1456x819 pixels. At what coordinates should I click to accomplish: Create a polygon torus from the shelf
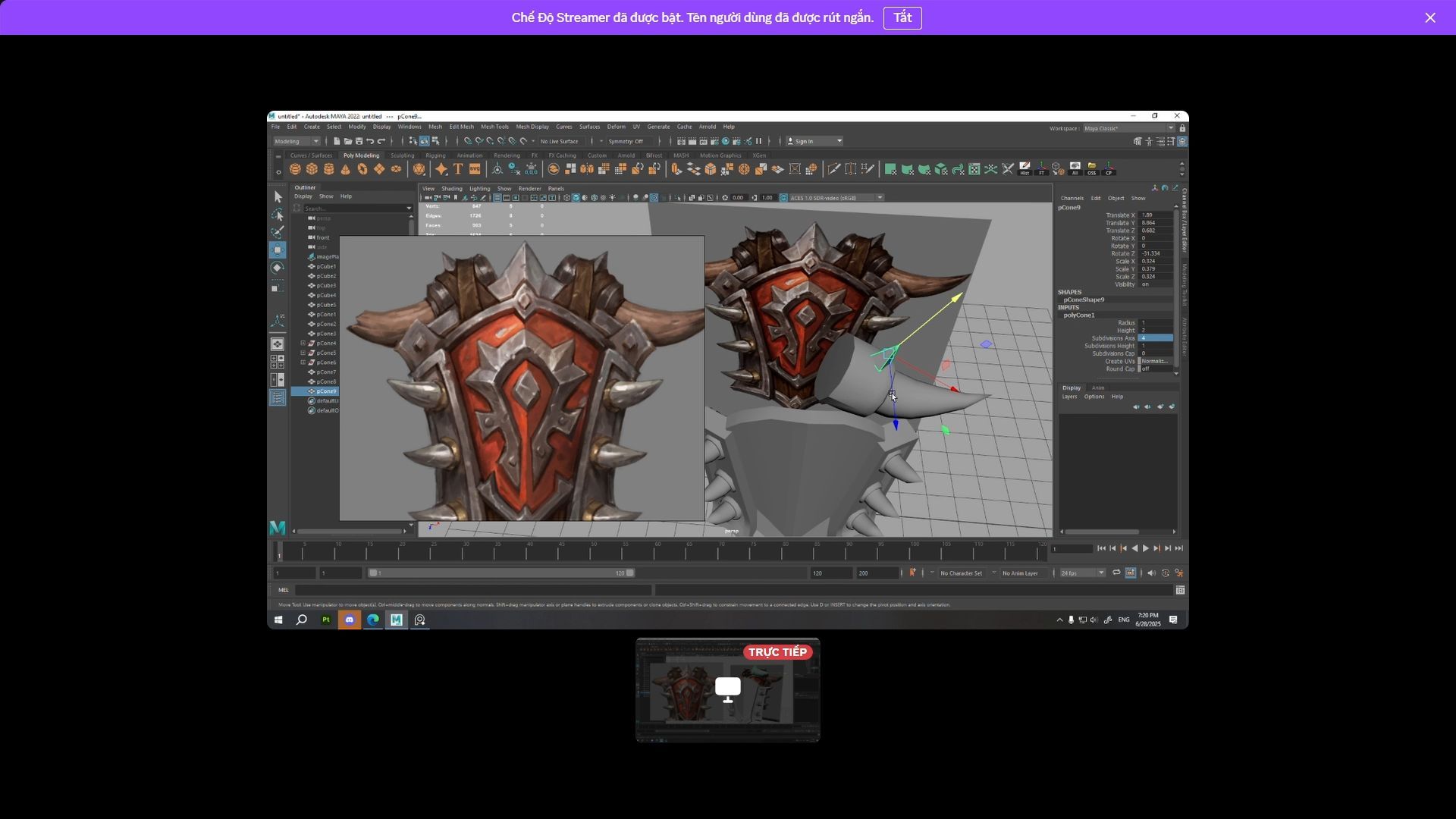[362, 169]
